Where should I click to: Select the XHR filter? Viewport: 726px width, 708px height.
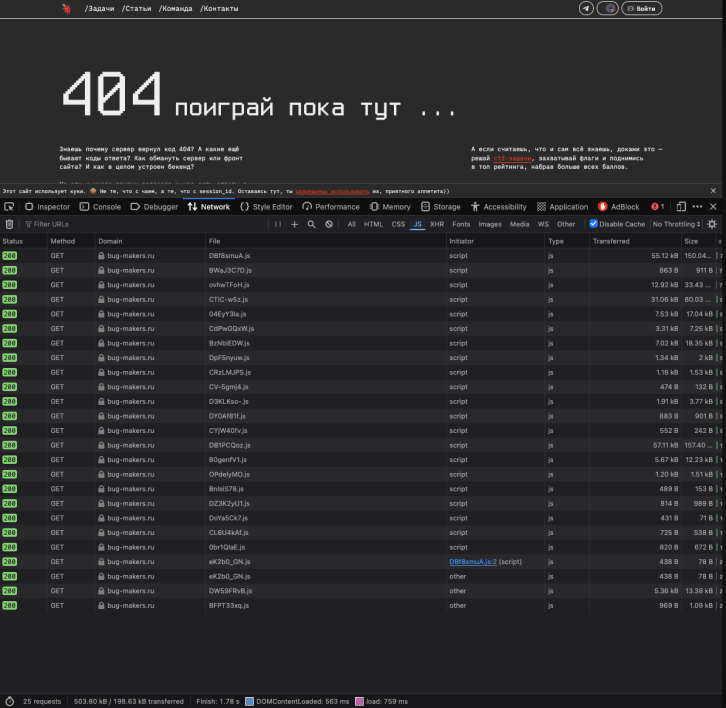tap(437, 224)
